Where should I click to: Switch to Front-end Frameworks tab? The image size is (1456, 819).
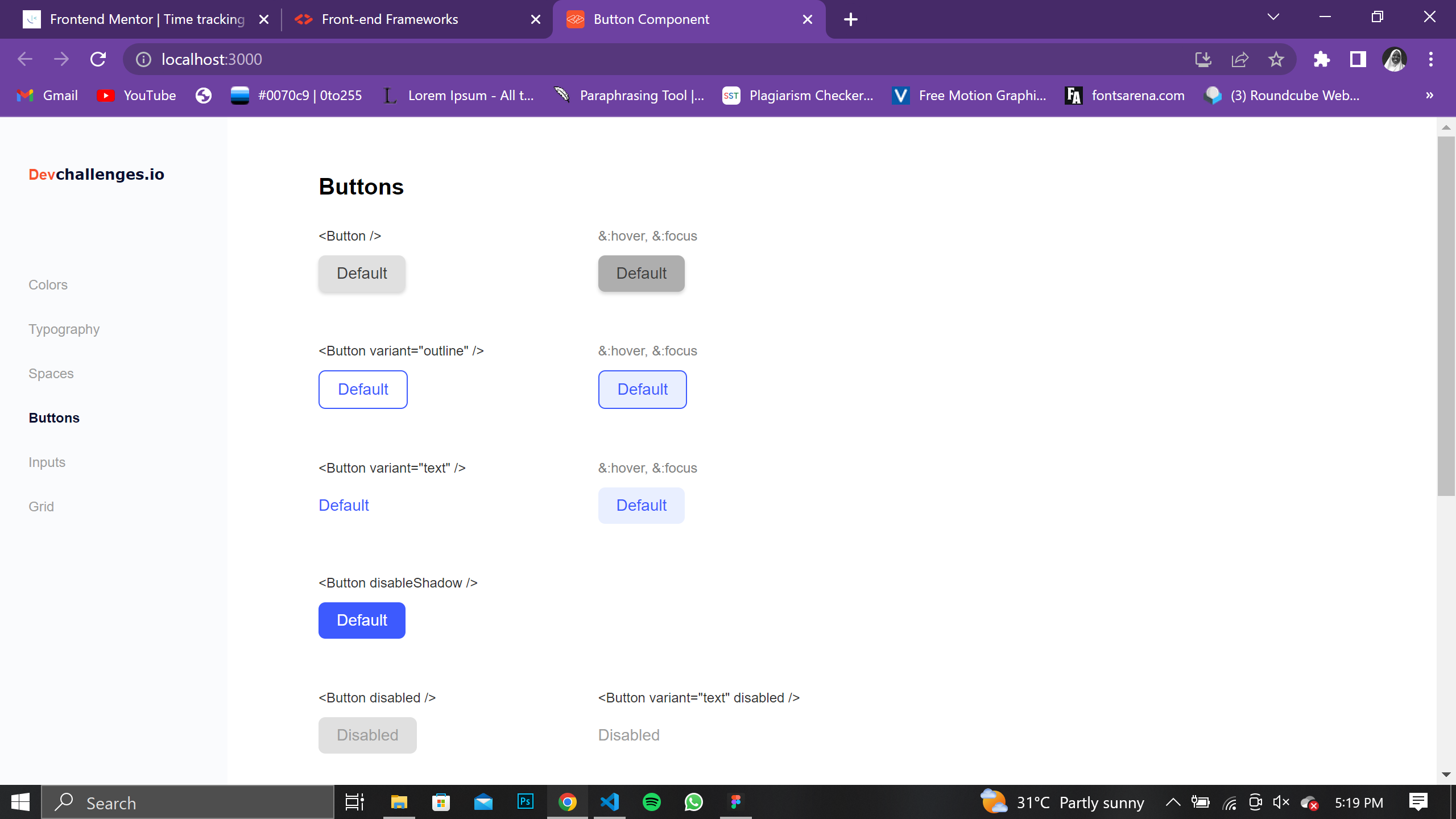point(390,19)
